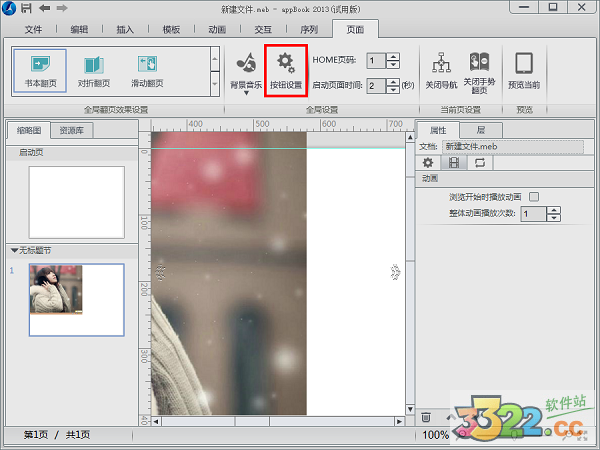Decrease HOME页码 value

[393, 65]
